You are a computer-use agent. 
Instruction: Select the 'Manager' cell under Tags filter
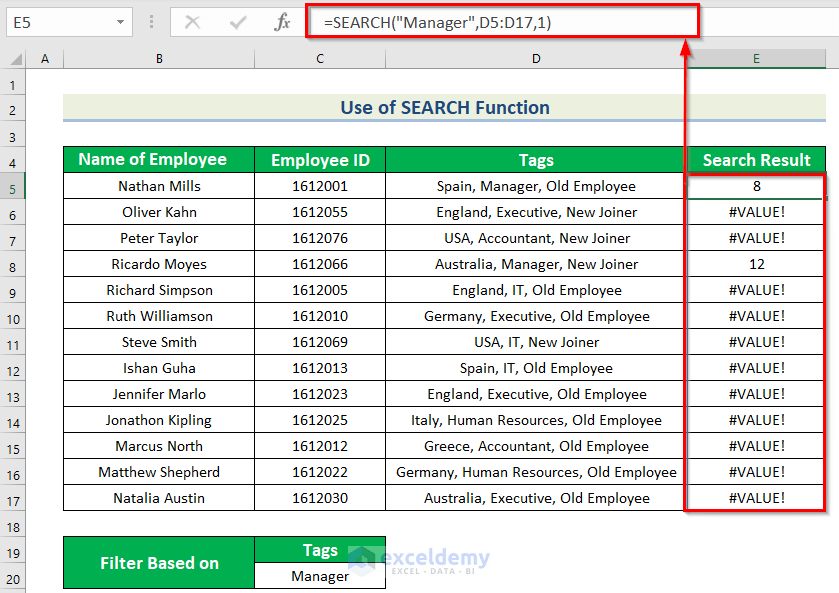(319, 576)
